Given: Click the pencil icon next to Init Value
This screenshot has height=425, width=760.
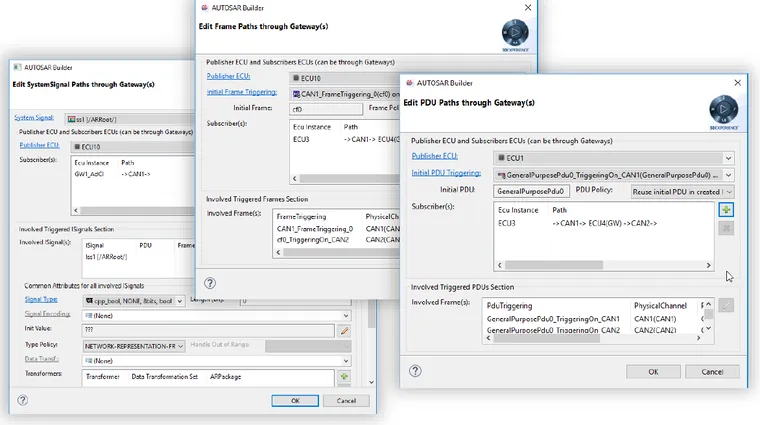Looking at the screenshot, I should (344, 331).
